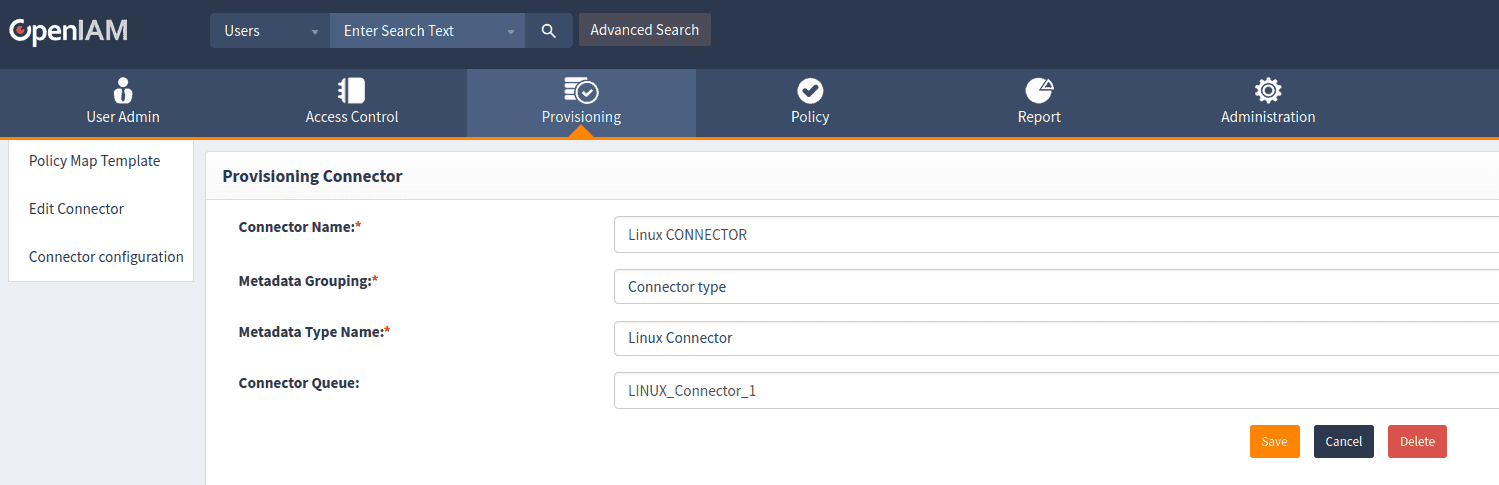
Task: Go to Connector configuration in sidebar
Action: 106,257
